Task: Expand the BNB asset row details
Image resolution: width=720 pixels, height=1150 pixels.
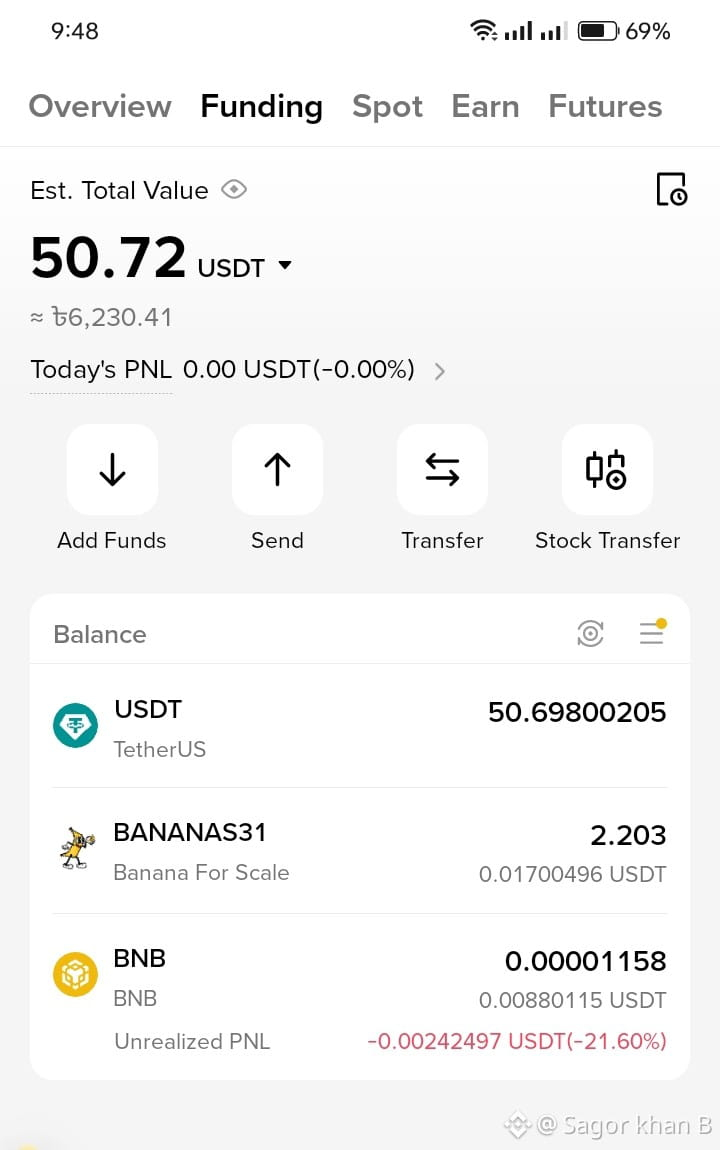Action: [x=360, y=997]
